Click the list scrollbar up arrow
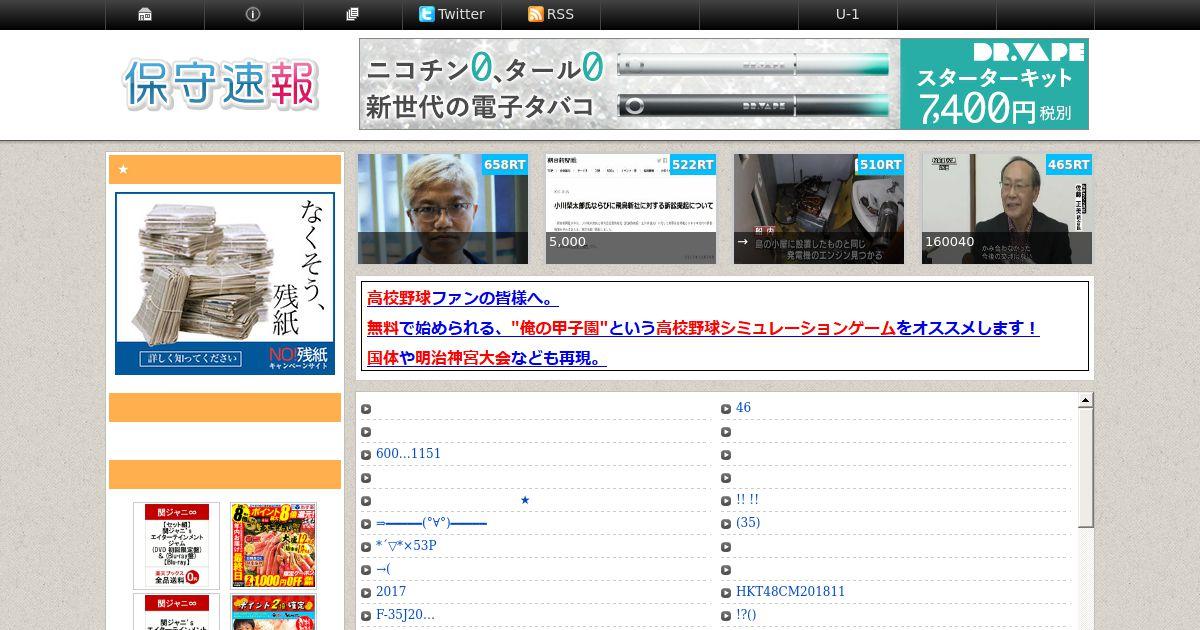Viewport: 1200px width, 630px height. coord(1085,401)
